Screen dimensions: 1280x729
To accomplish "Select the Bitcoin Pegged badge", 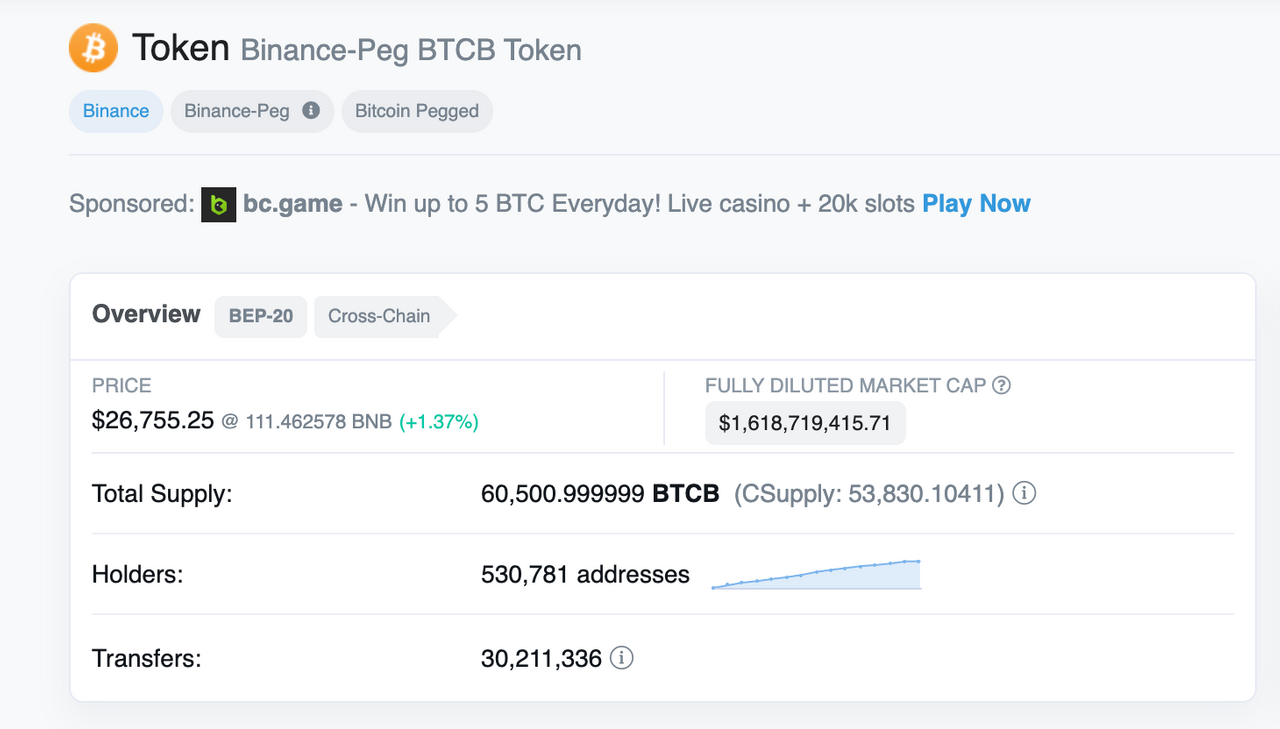I will 417,111.
